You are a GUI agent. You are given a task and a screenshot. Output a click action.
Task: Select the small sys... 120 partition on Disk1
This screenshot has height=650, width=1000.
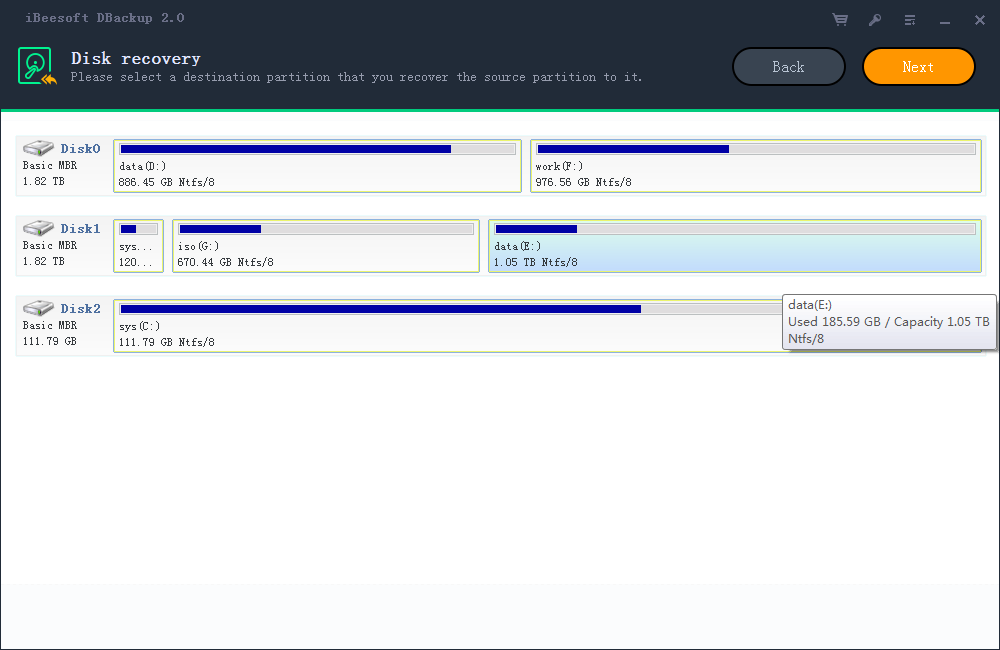coord(138,246)
